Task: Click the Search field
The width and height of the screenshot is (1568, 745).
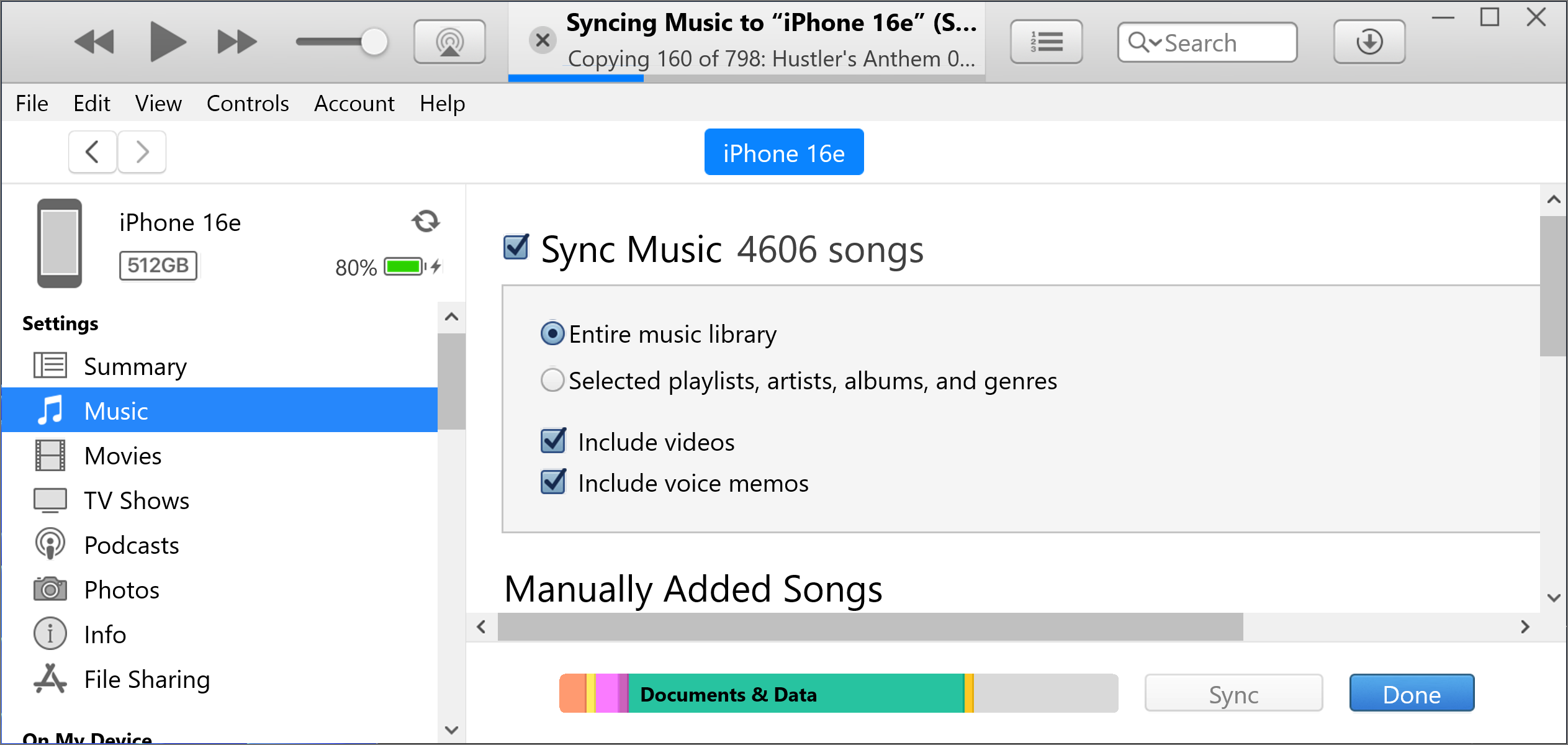Action: [x=1207, y=42]
